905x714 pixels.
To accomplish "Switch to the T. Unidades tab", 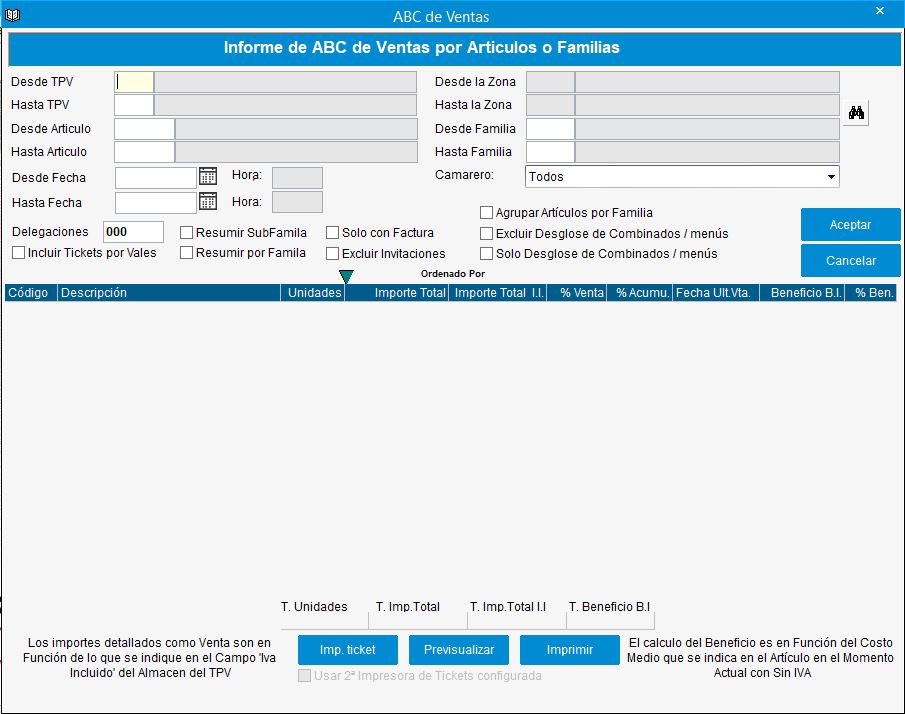I will [x=314, y=606].
